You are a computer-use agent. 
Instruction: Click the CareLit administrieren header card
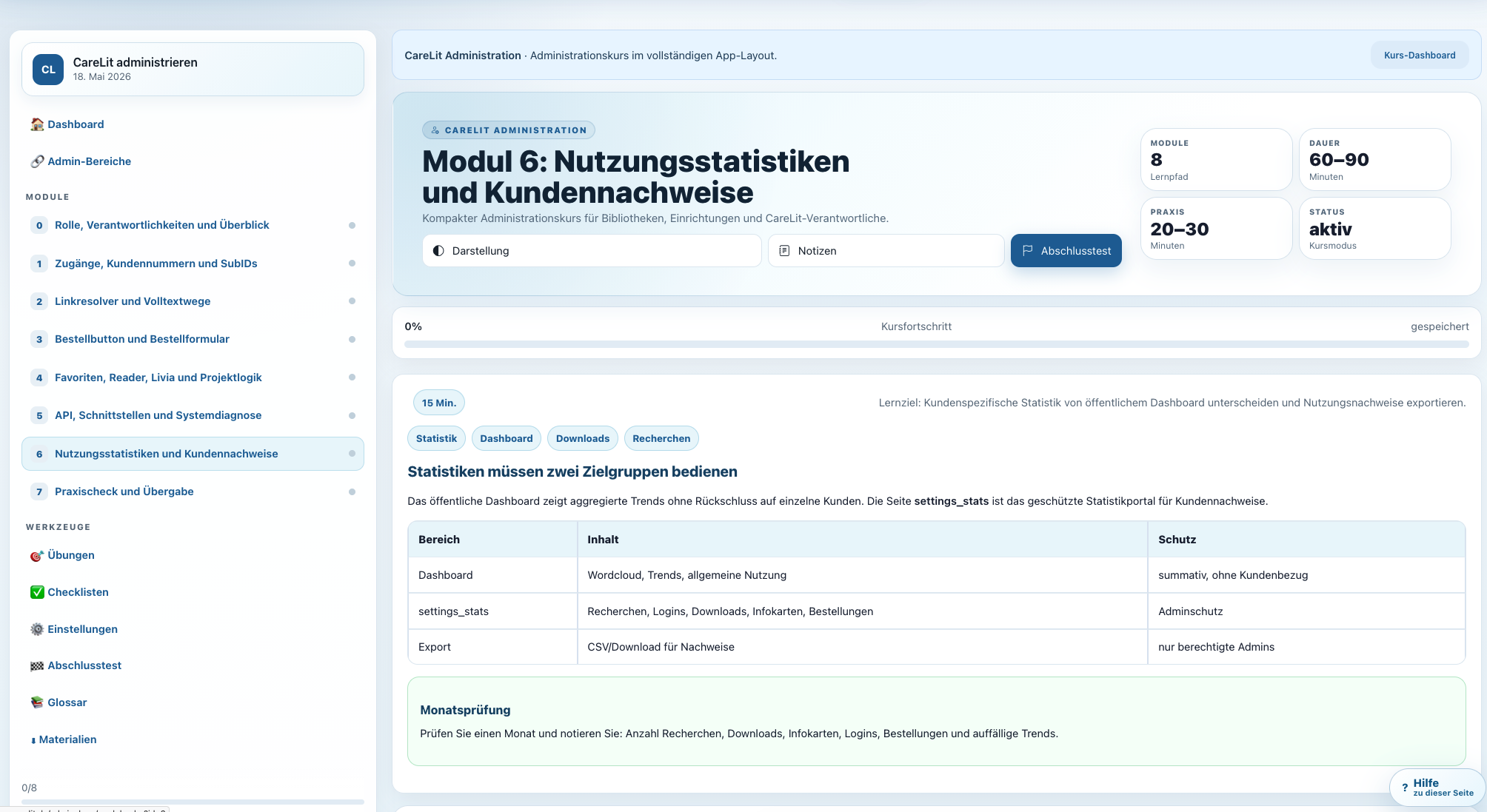(x=193, y=70)
